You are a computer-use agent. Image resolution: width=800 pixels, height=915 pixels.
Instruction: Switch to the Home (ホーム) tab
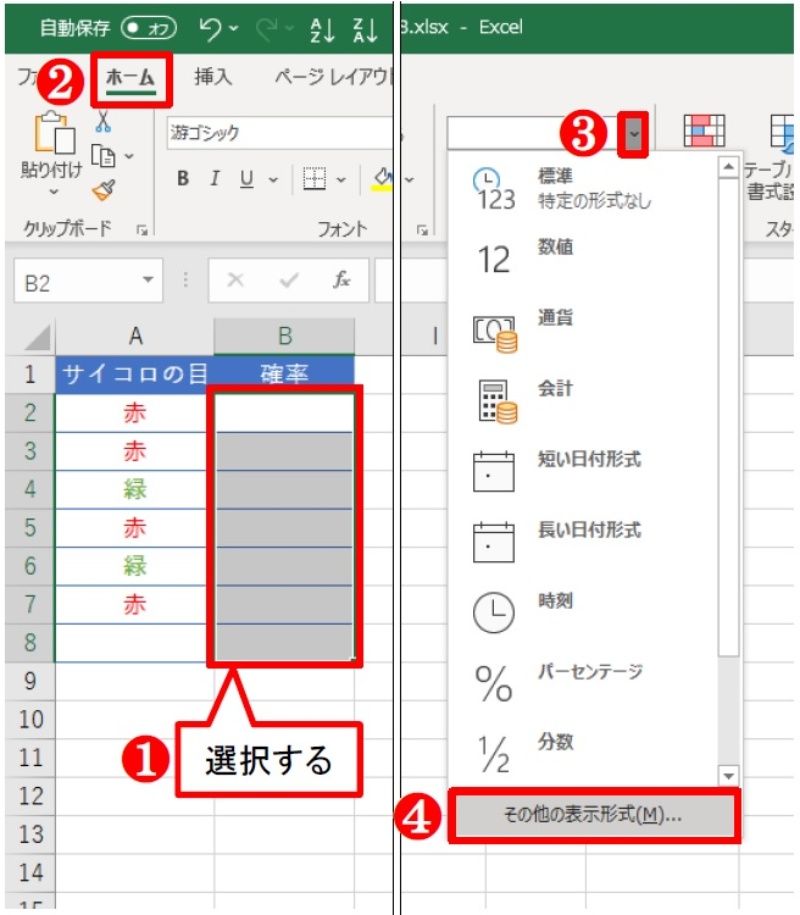click(x=130, y=78)
